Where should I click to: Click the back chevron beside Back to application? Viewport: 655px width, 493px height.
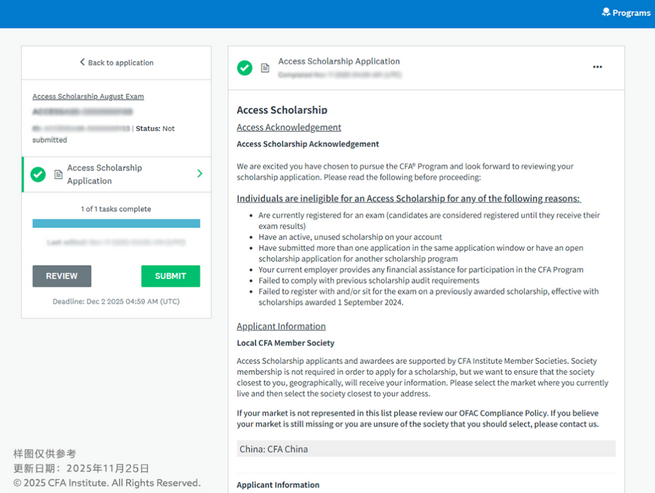click(x=82, y=62)
